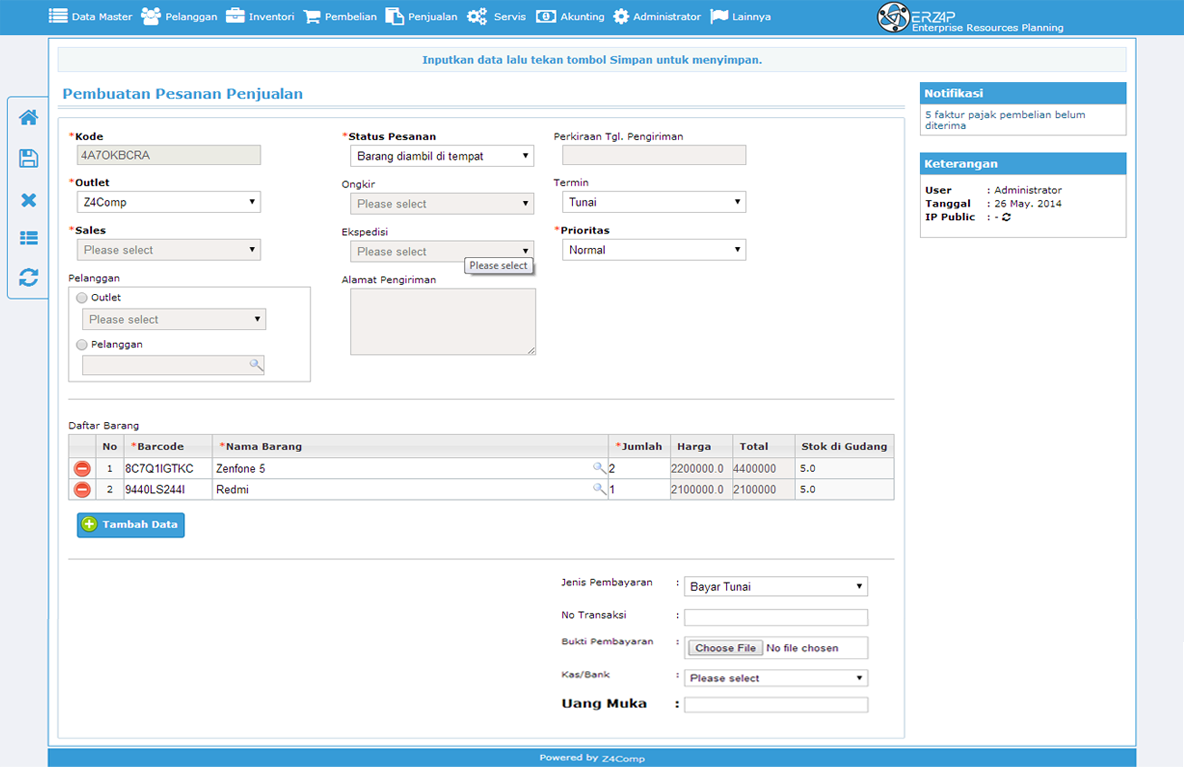The width and height of the screenshot is (1185, 767).
Task: Remove row 2 Redmi with red minus
Action: (x=82, y=490)
